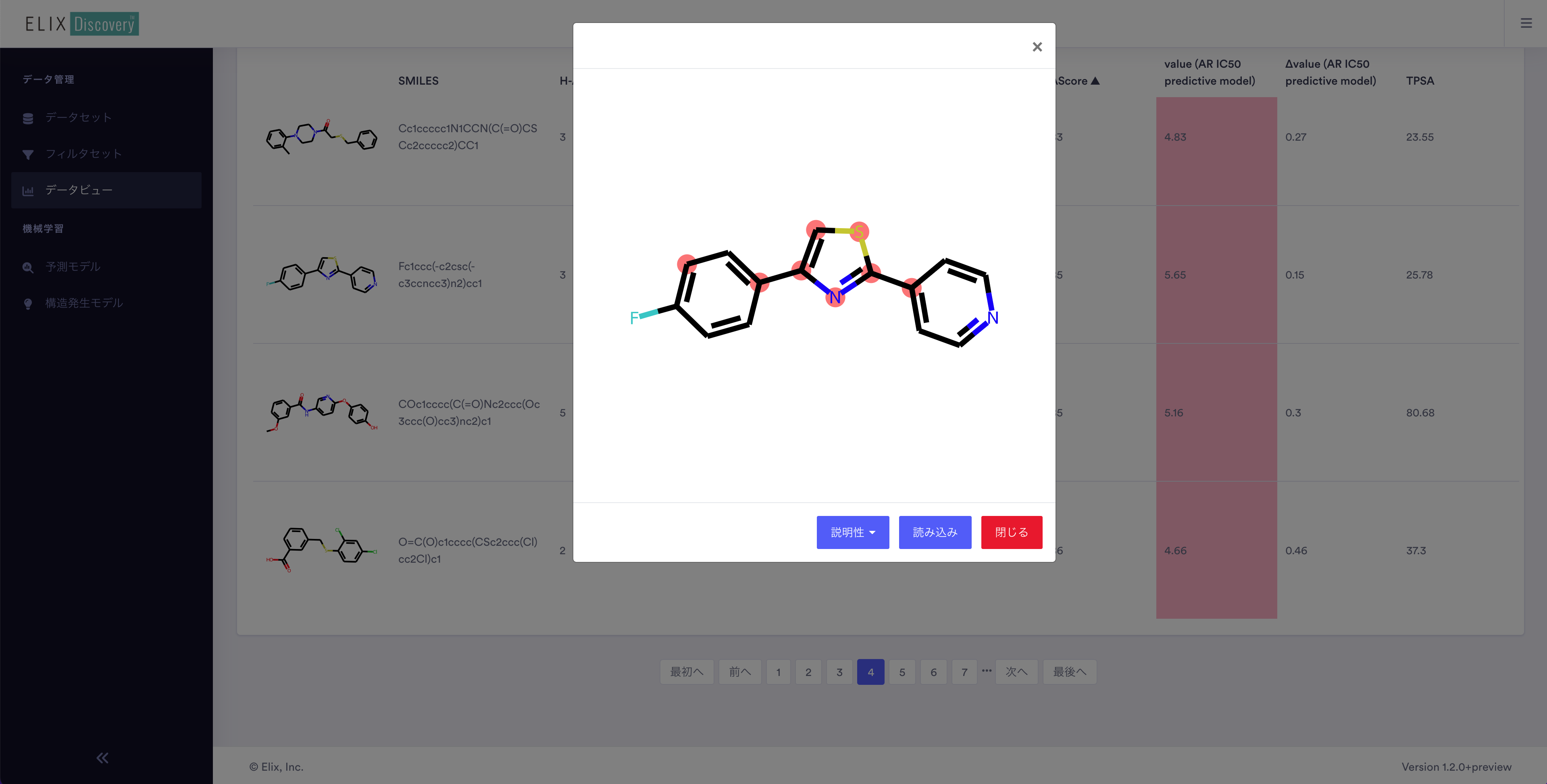The height and width of the screenshot is (784, 1547).
Task: Click the structure generation lightbulb icon
Action: pos(28,304)
